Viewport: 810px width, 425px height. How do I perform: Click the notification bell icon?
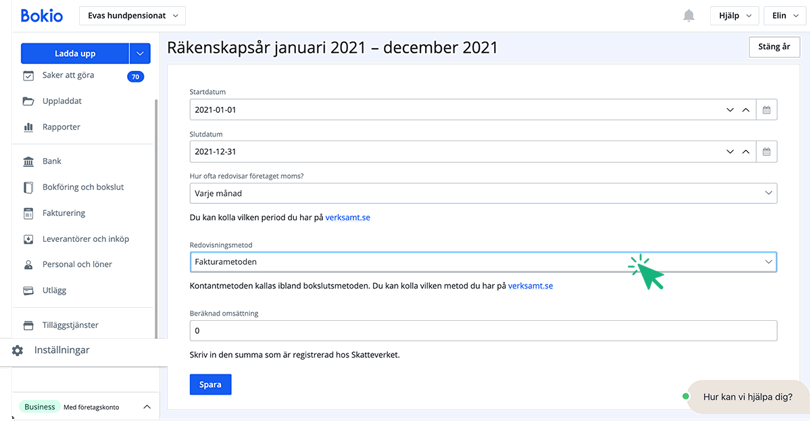(x=689, y=16)
